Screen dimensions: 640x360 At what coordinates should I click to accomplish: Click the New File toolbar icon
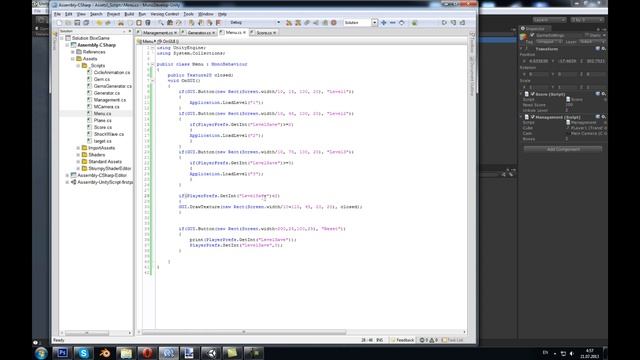pos(60,23)
